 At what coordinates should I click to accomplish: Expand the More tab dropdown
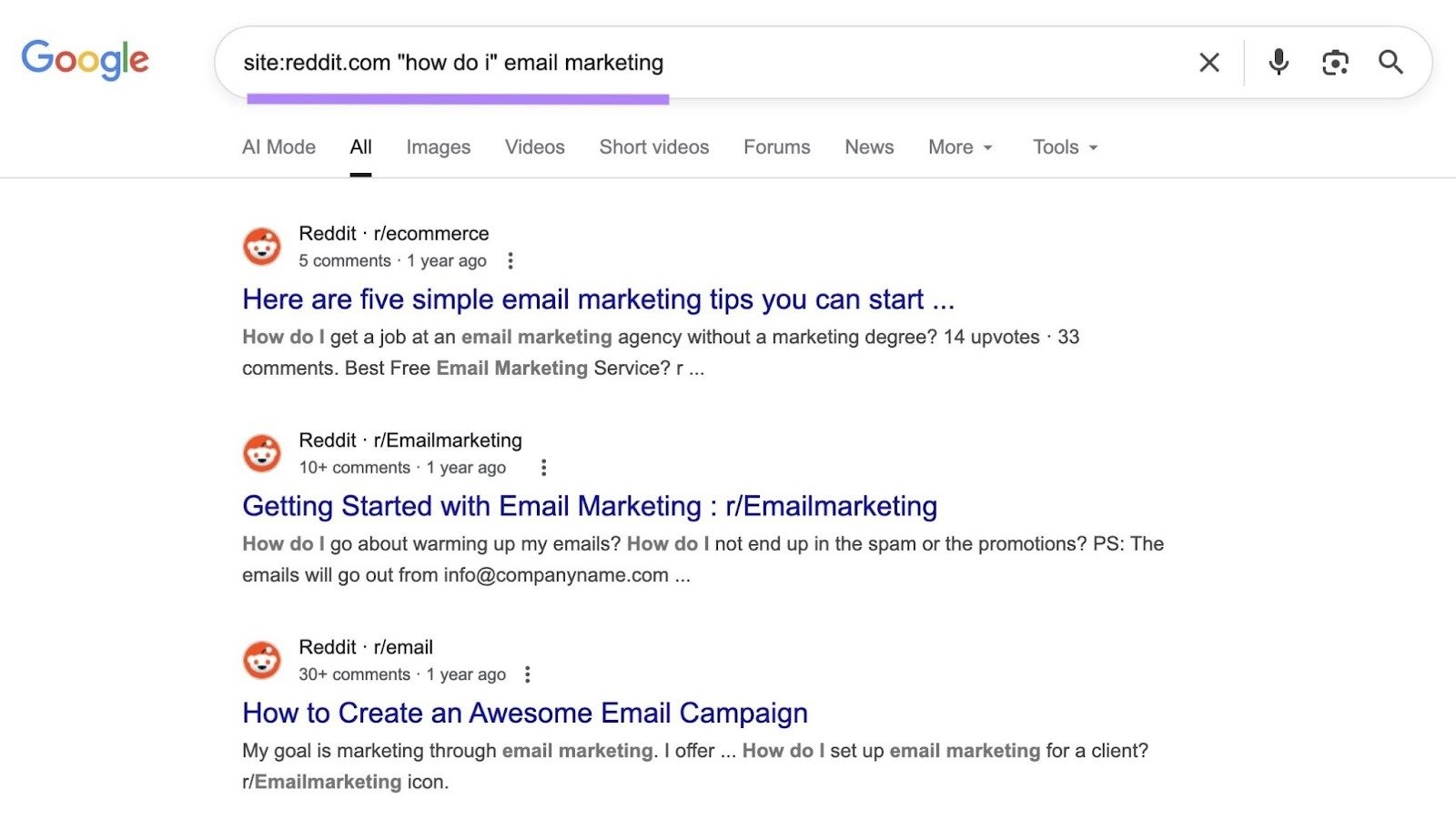coord(959,147)
